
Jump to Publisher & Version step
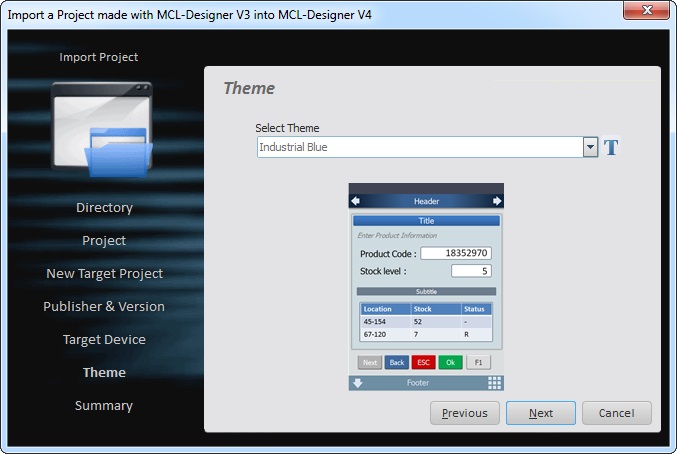point(104,307)
